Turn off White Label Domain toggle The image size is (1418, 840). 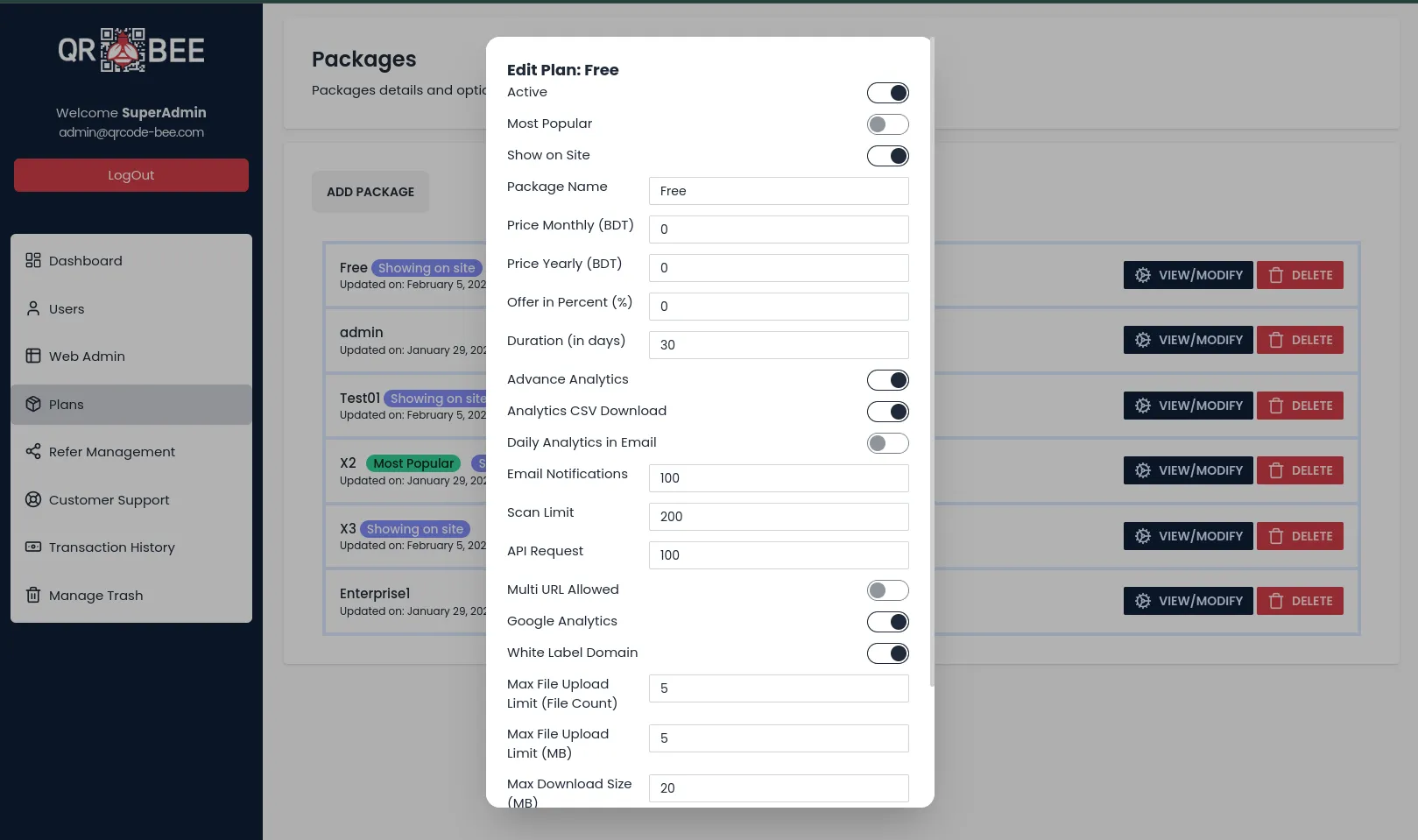(887, 653)
